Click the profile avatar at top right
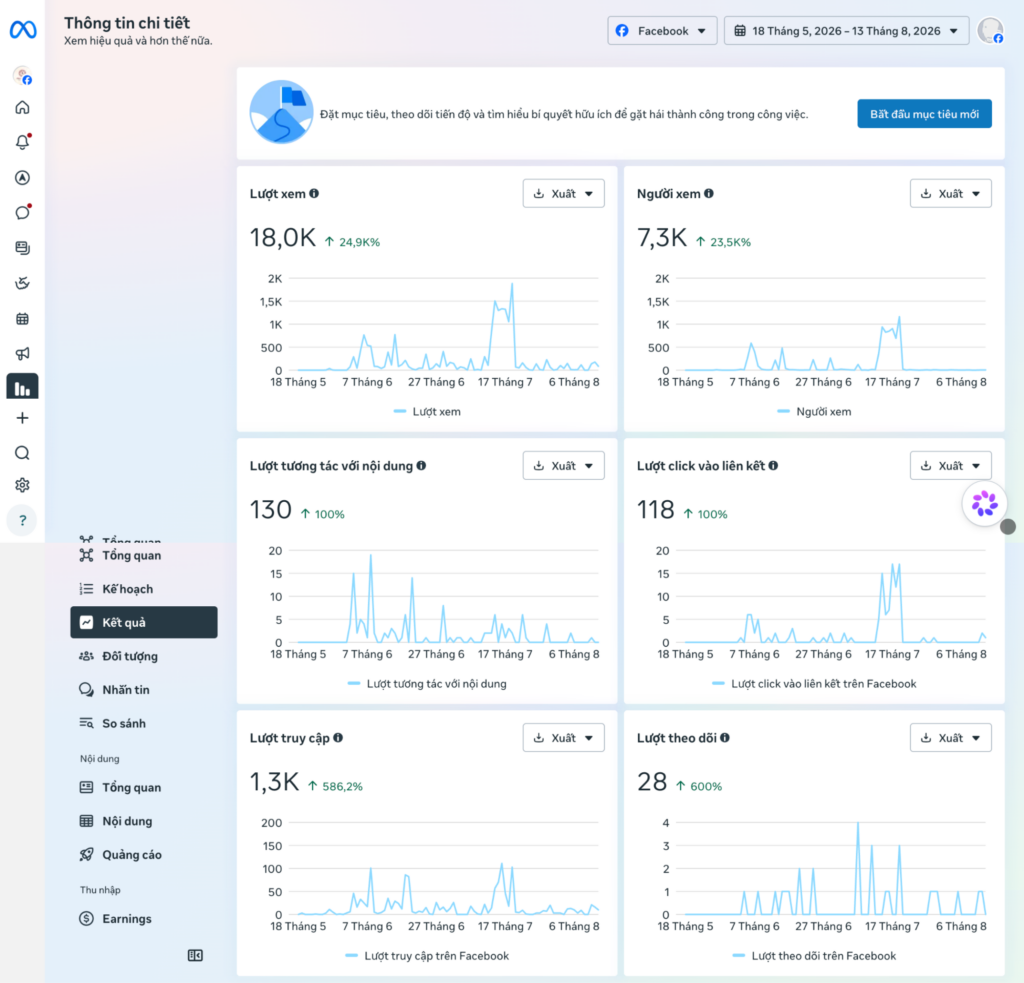This screenshot has height=983, width=1024. coord(990,31)
